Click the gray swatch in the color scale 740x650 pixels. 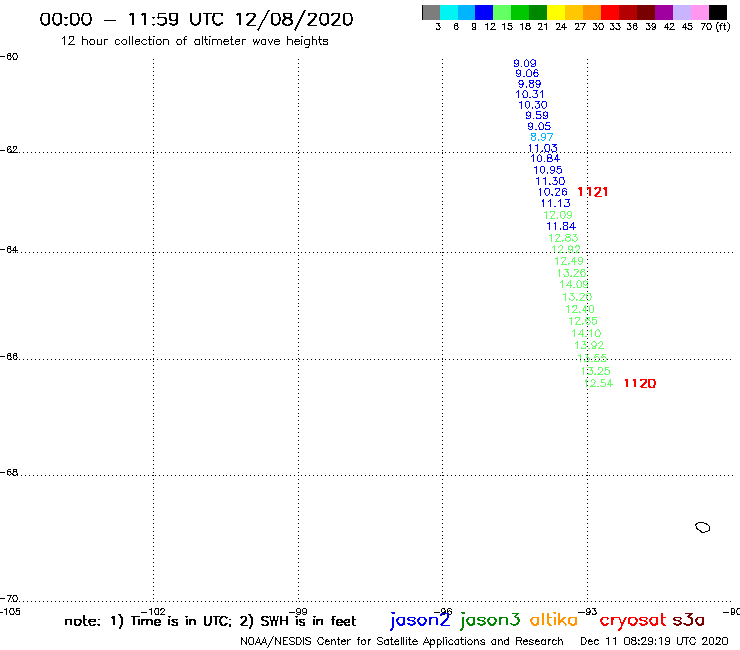coord(431,12)
